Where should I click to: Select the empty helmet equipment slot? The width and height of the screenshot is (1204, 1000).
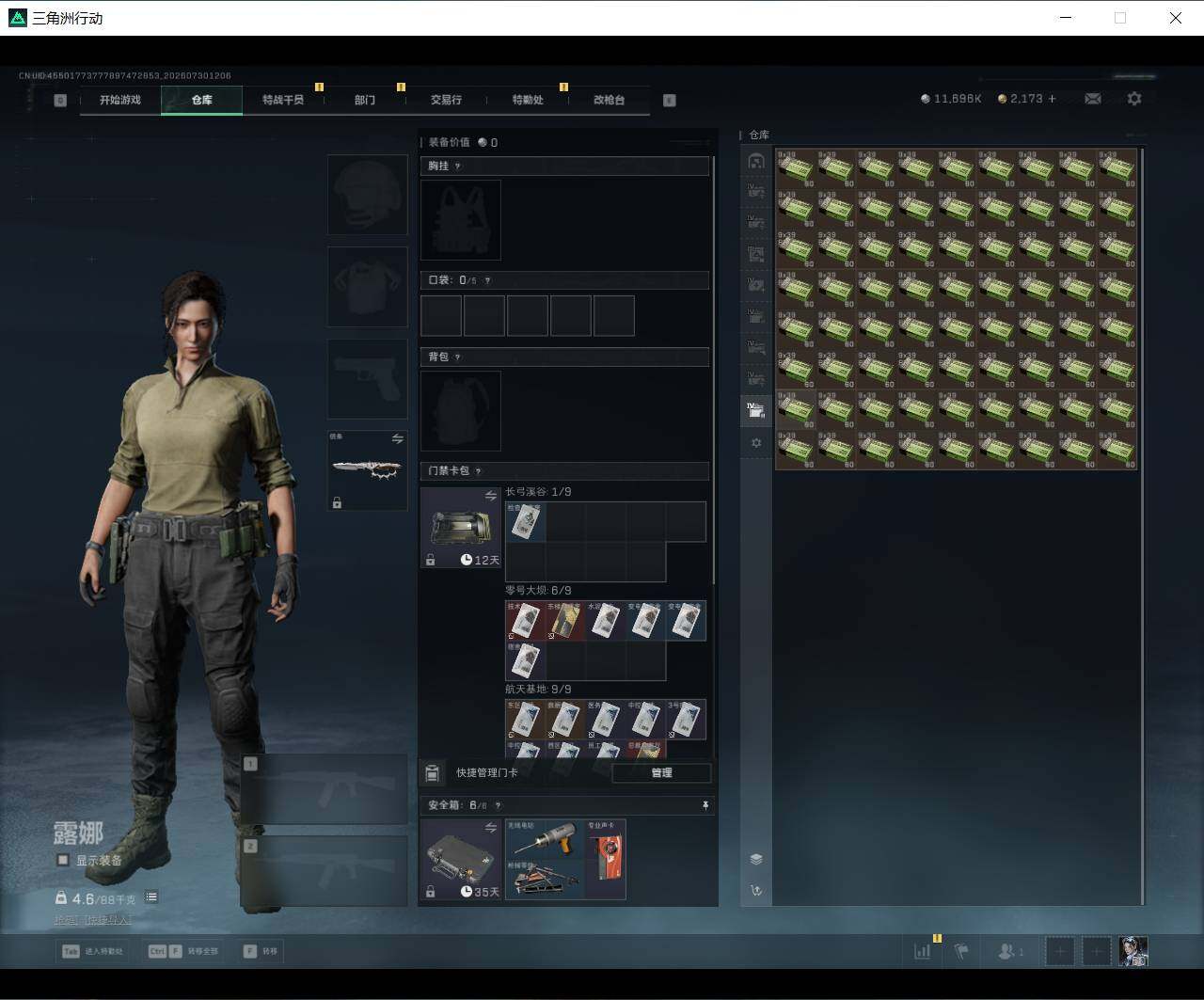point(367,195)
